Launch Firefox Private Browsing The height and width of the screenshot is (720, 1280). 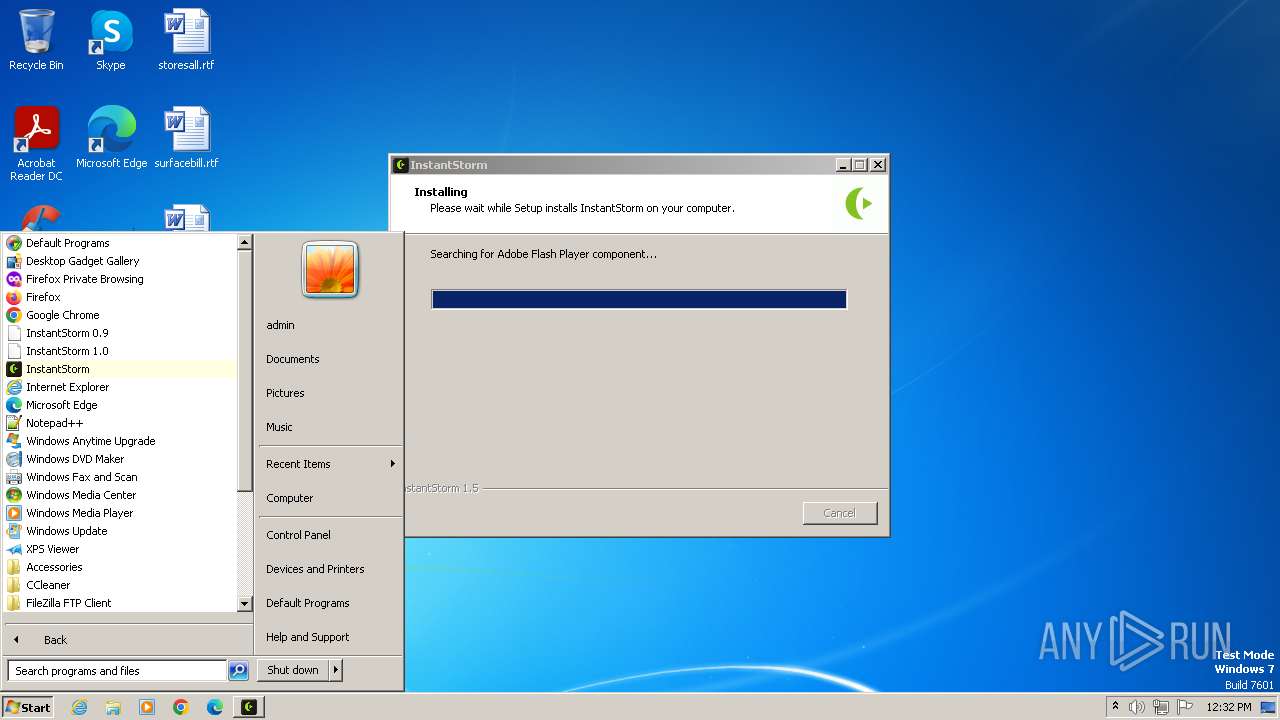[x=120, y=279]
